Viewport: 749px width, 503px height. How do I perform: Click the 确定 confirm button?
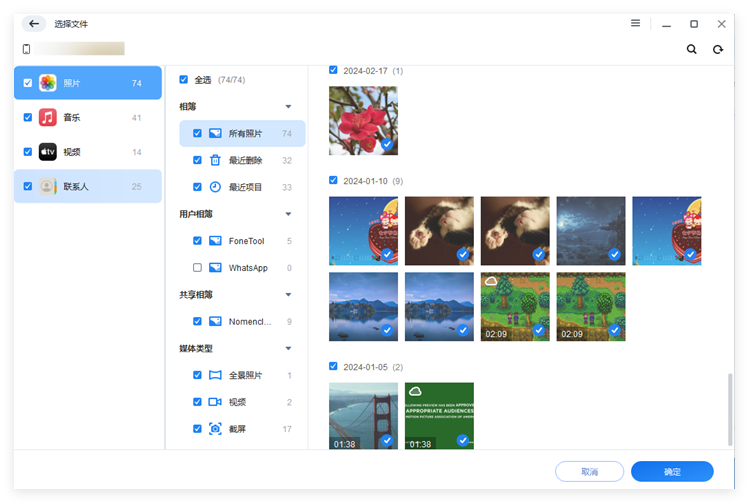pos(672,472)
